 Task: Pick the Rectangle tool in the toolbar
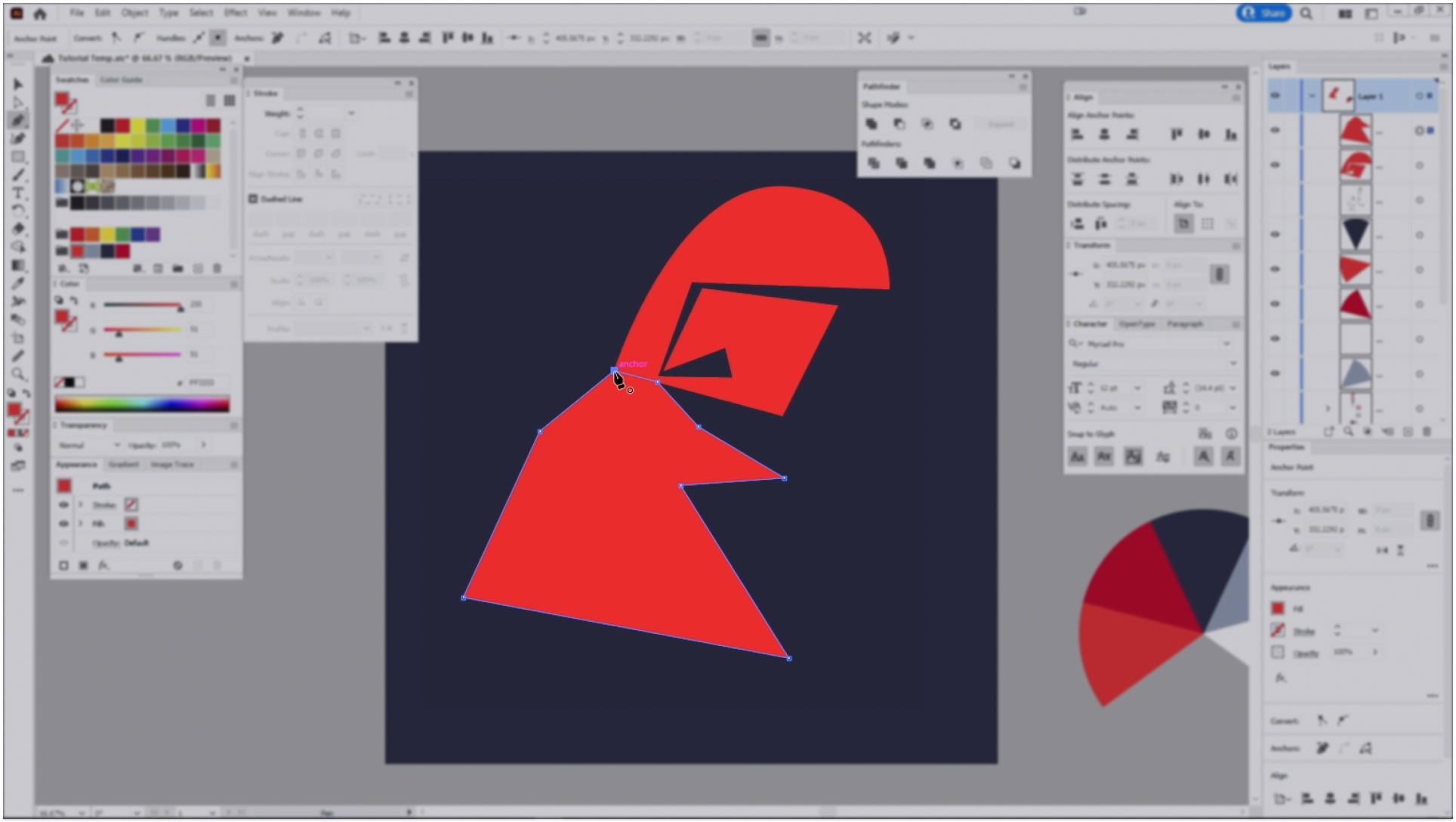pyautogui.click(x=18, y=156)
